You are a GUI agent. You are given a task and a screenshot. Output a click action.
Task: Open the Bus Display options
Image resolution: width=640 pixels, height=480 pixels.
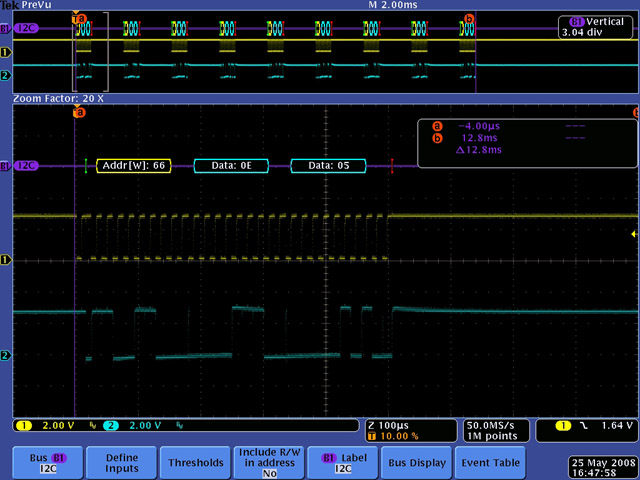pos(416,463)
